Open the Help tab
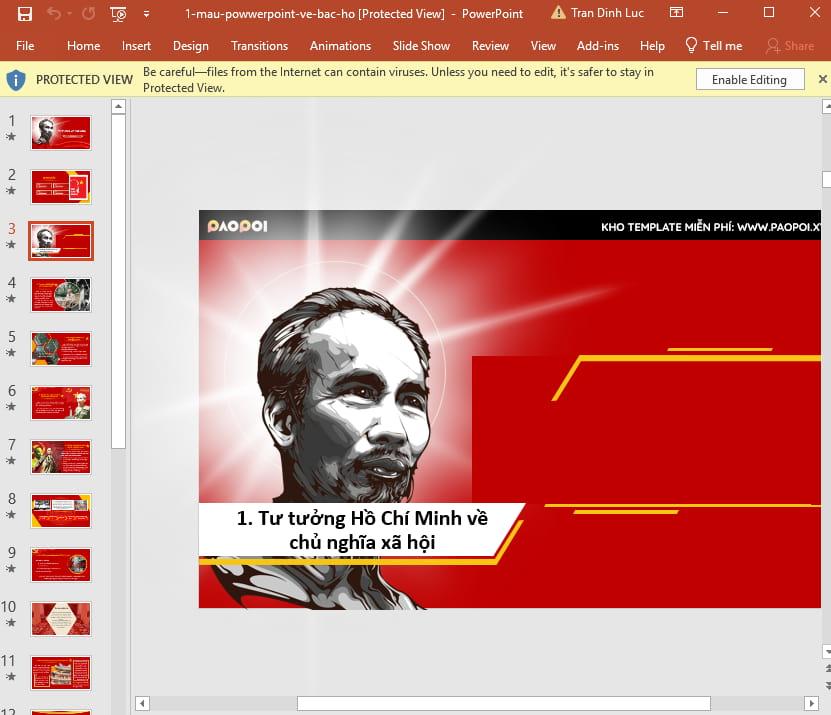The width and height of the screenshot is (831, 715). click(x=652, y=46)
